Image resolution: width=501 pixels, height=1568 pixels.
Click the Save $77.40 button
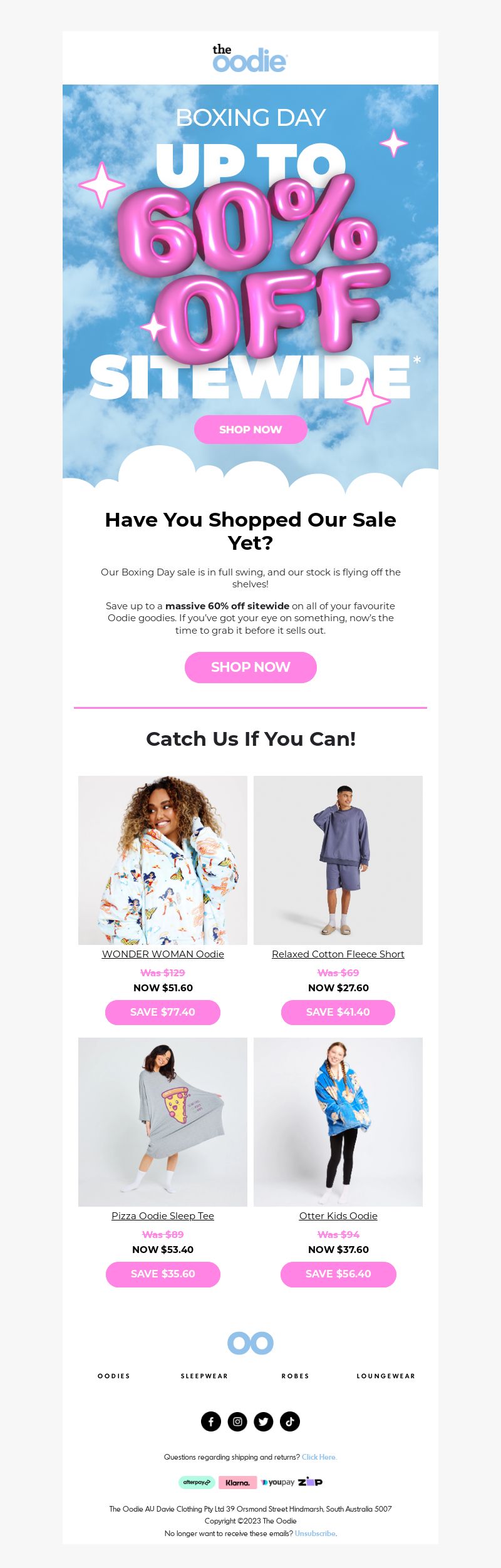[x=163, y=1012]
